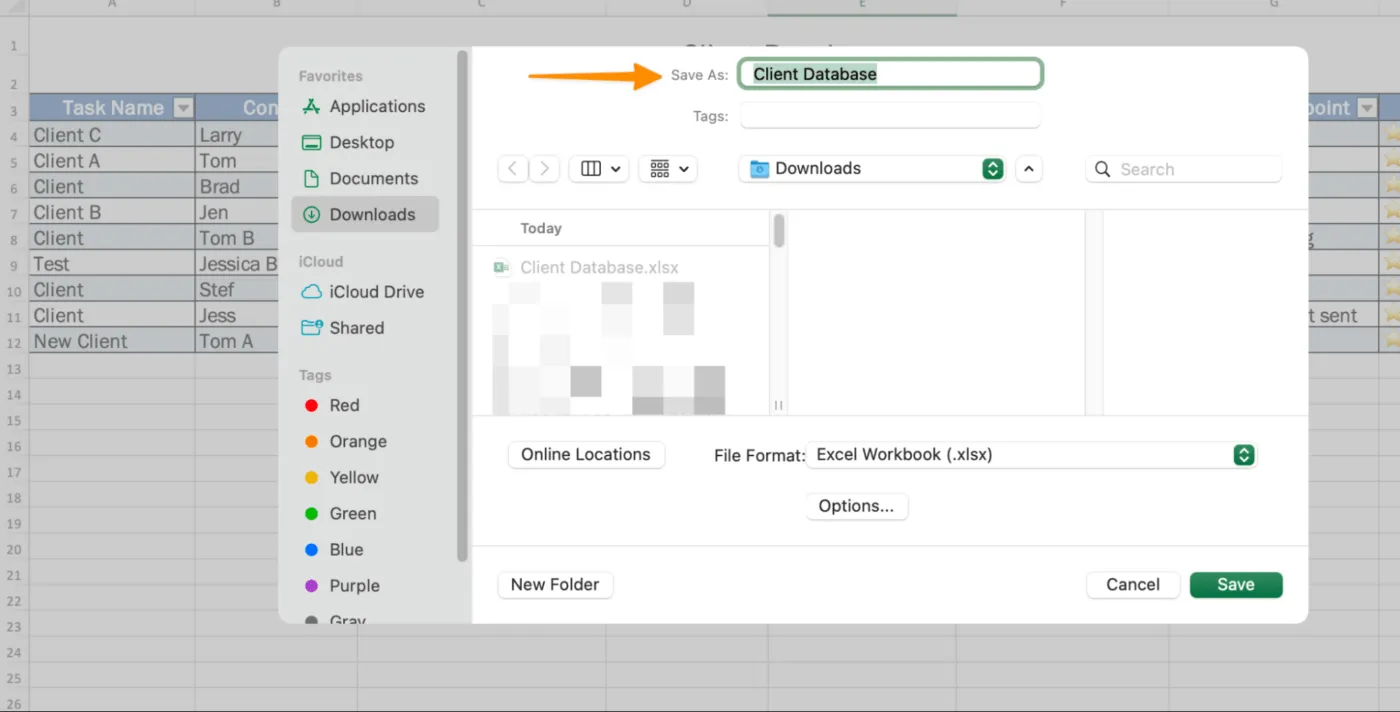Select the Red tag swatch
This screenshot has height=712, width=1400.
[311, 405]
